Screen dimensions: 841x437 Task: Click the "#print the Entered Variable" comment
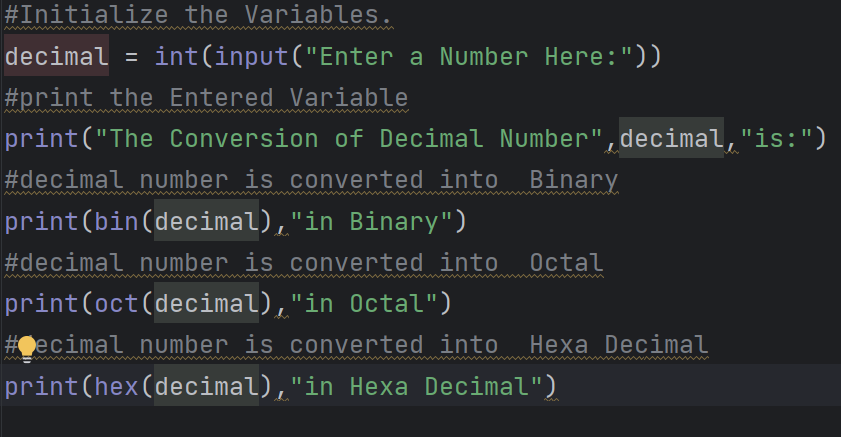tap(206, 97)
